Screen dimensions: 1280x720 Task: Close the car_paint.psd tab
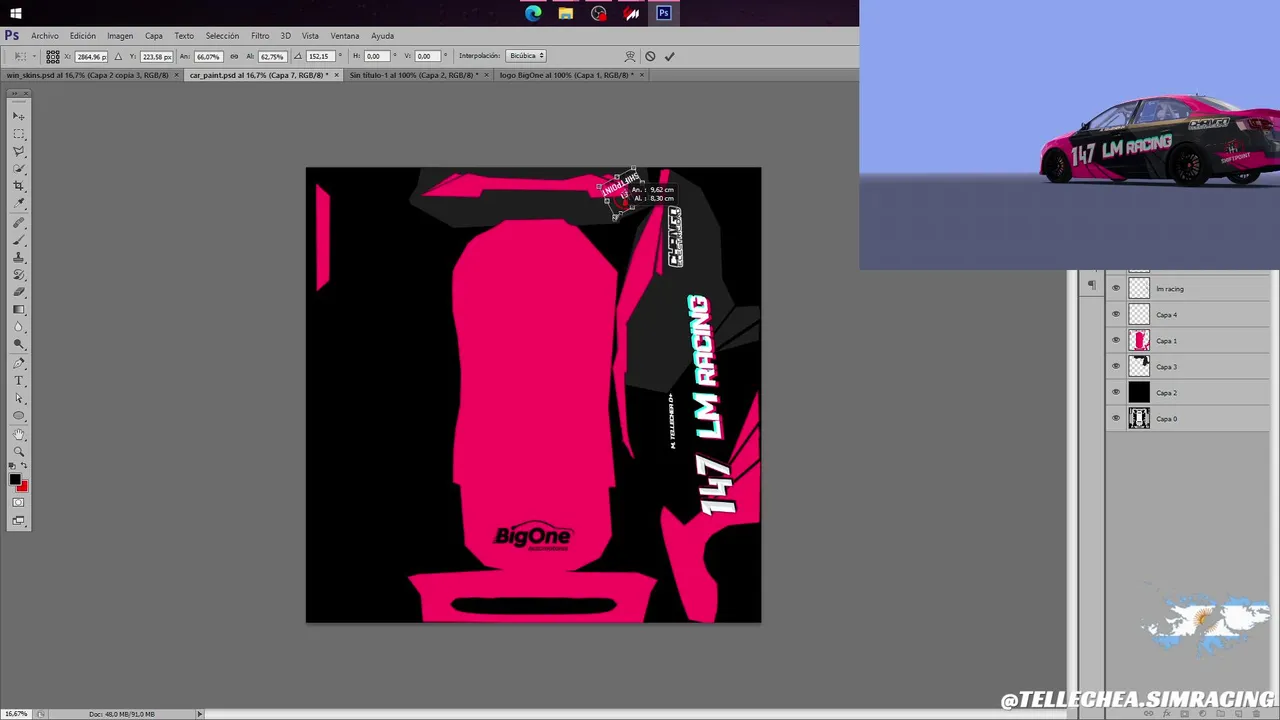[336, 75]
